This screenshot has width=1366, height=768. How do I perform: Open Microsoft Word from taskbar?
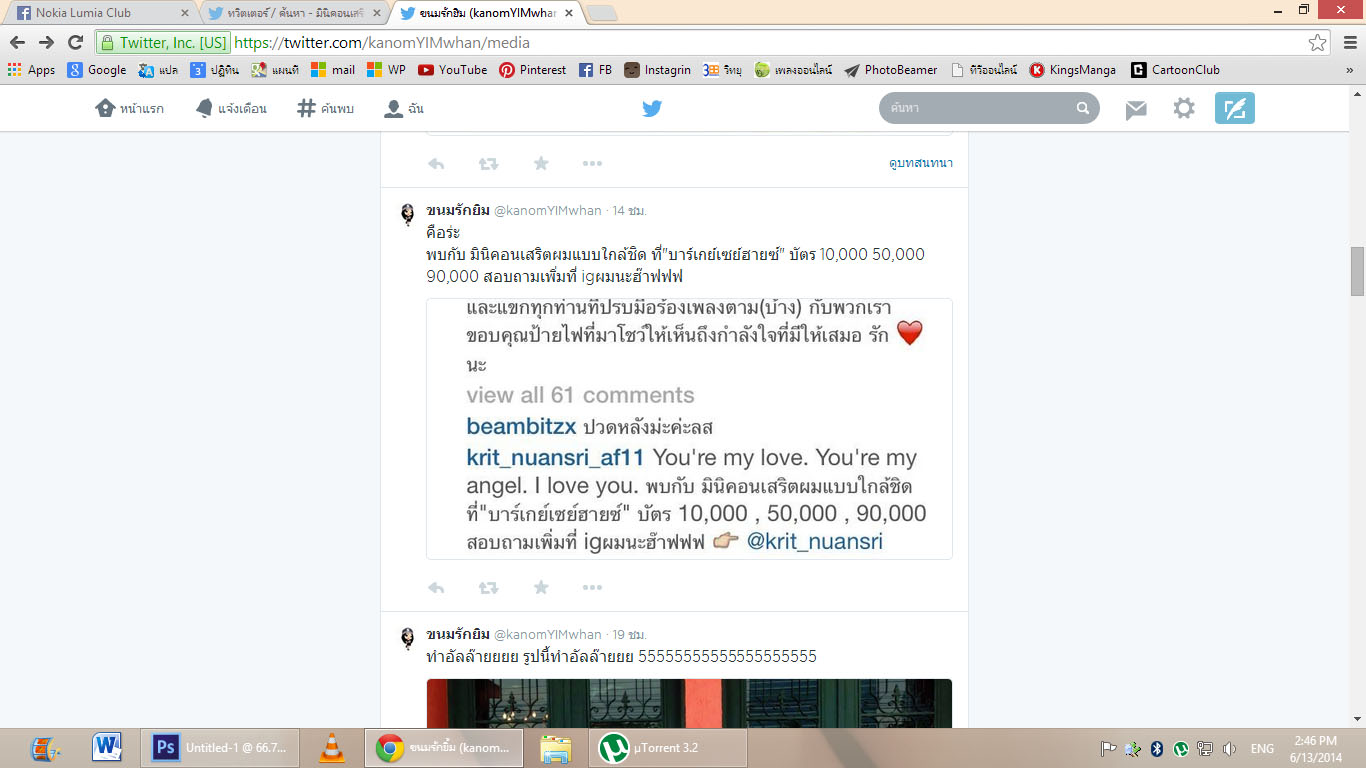[x=107, y=748]
